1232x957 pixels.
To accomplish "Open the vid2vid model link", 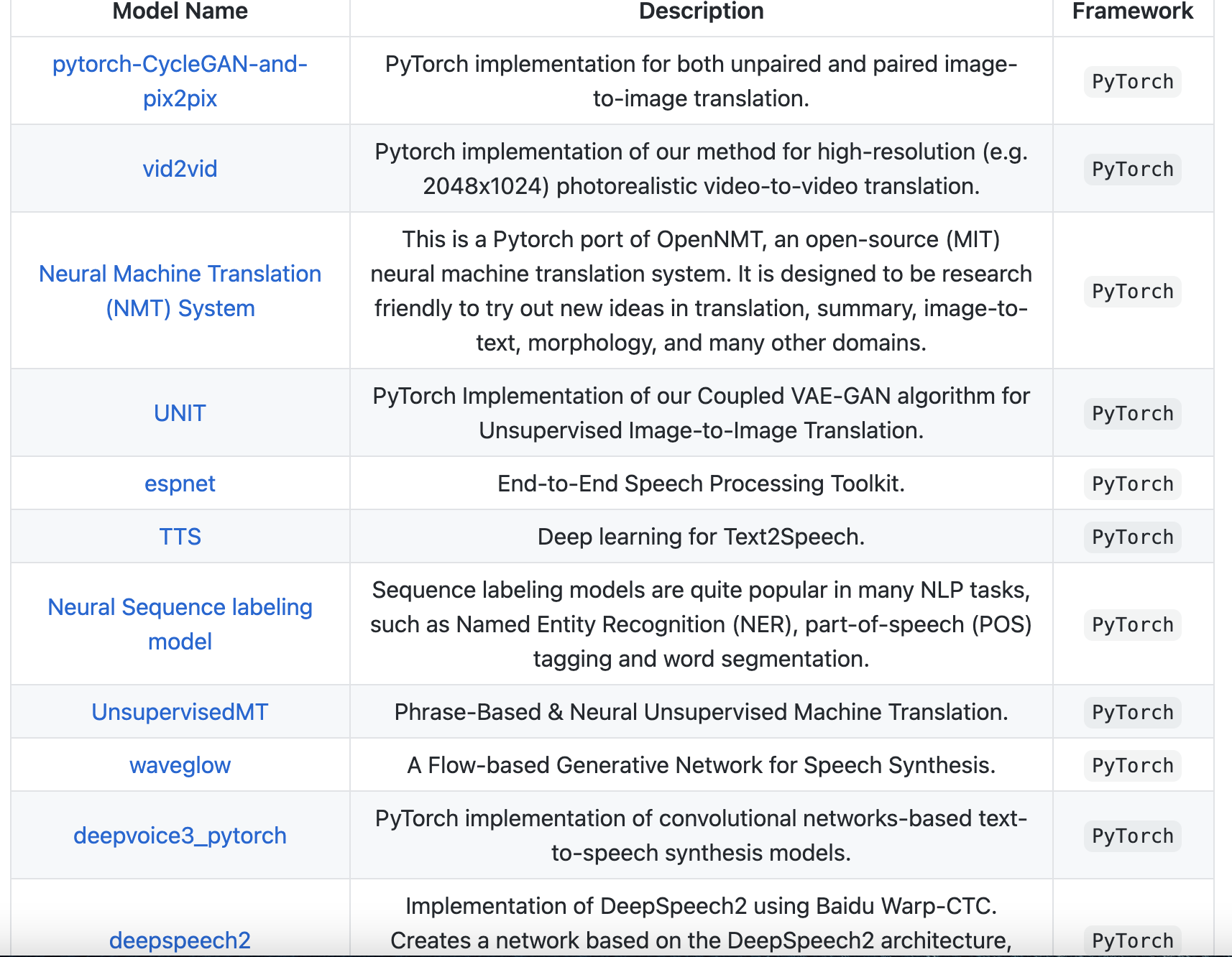I will (x=180, y=169).
